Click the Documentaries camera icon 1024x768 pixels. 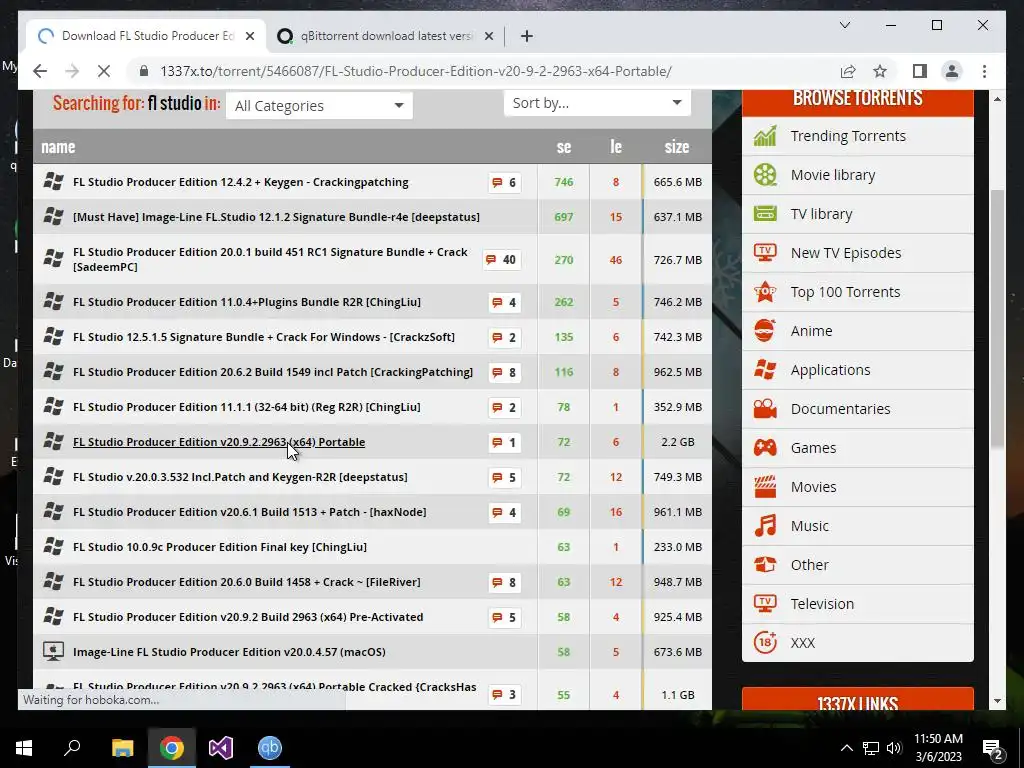click(x=765, y=409)
